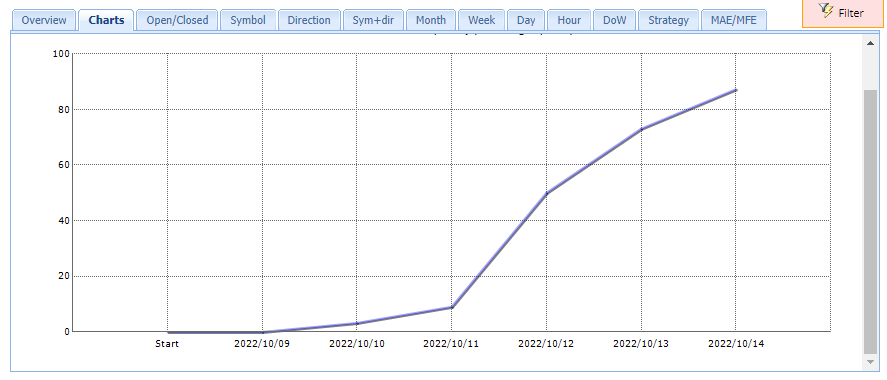The width and height of the screenshot is (887, 380).
Task: Select the Charts tab
Action: [x=106, y=20]
